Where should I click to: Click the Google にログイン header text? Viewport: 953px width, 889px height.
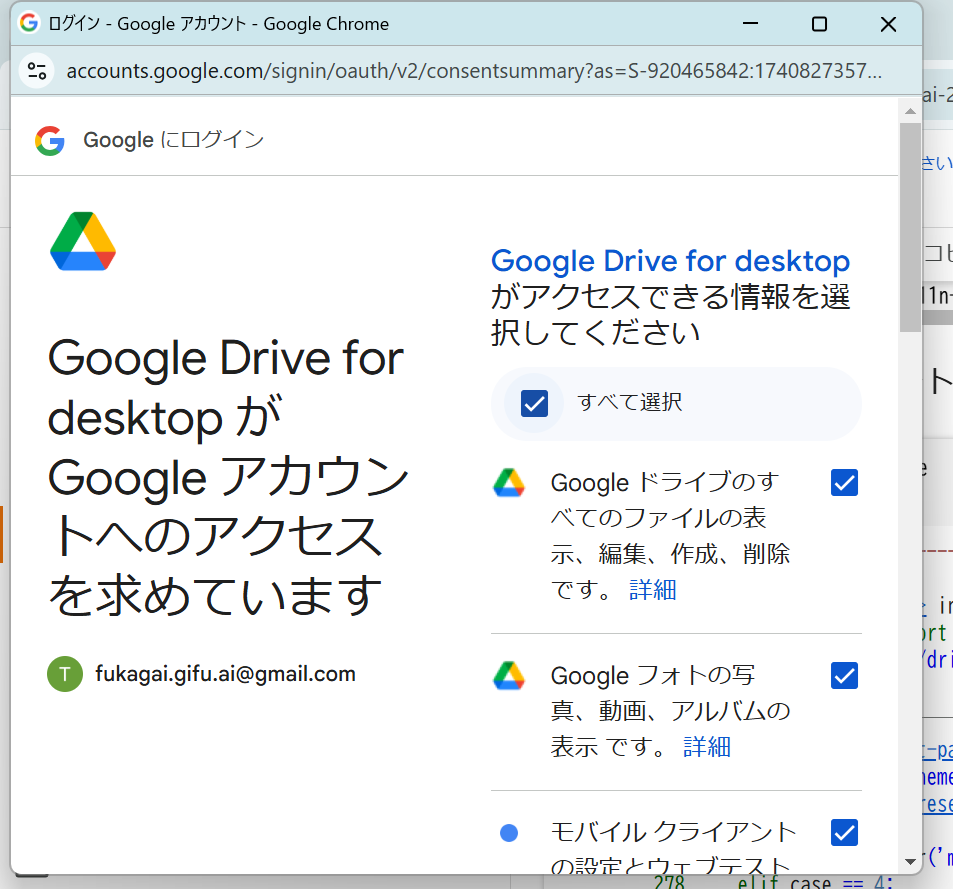[x=174, y=140]
